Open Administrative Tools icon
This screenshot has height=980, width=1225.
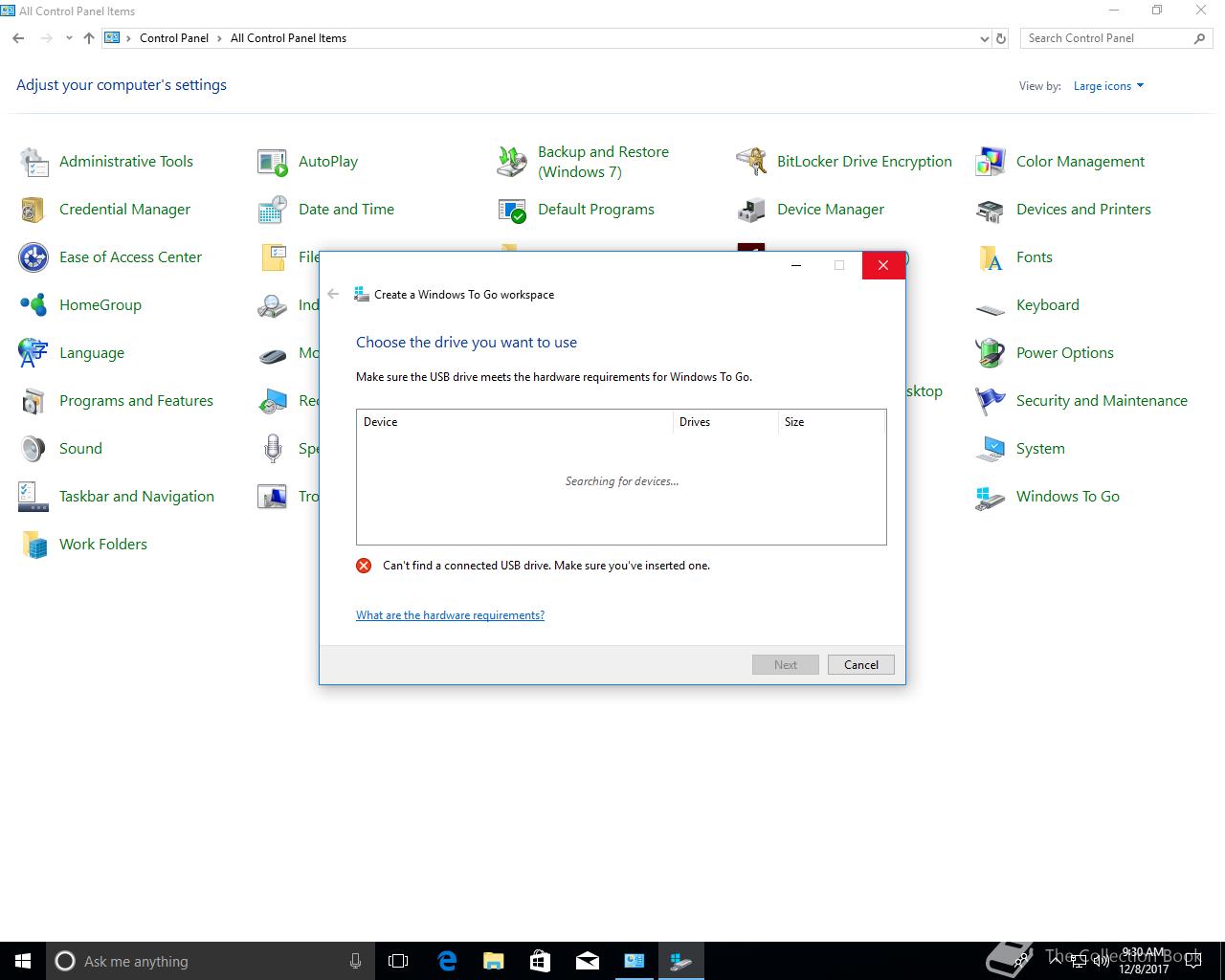33,162
